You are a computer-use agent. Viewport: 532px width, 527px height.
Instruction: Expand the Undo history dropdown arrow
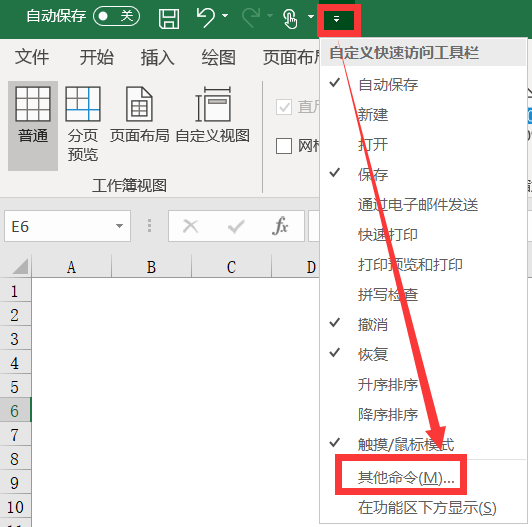[225, 16]
